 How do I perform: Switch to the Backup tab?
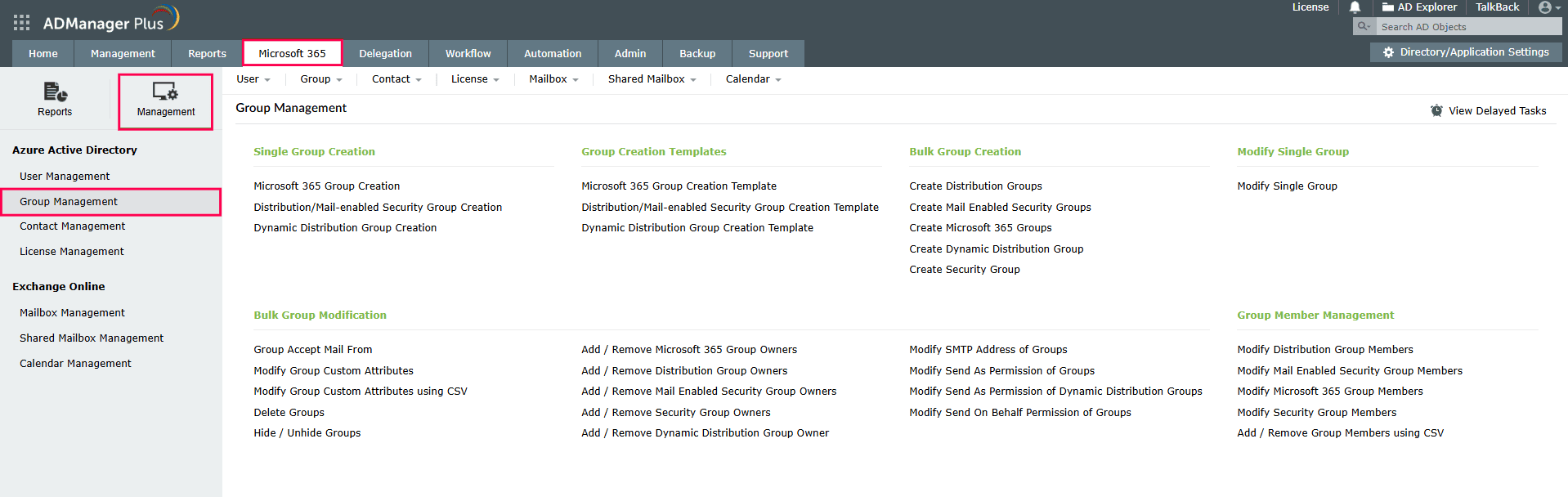click(x=697, y=54)
